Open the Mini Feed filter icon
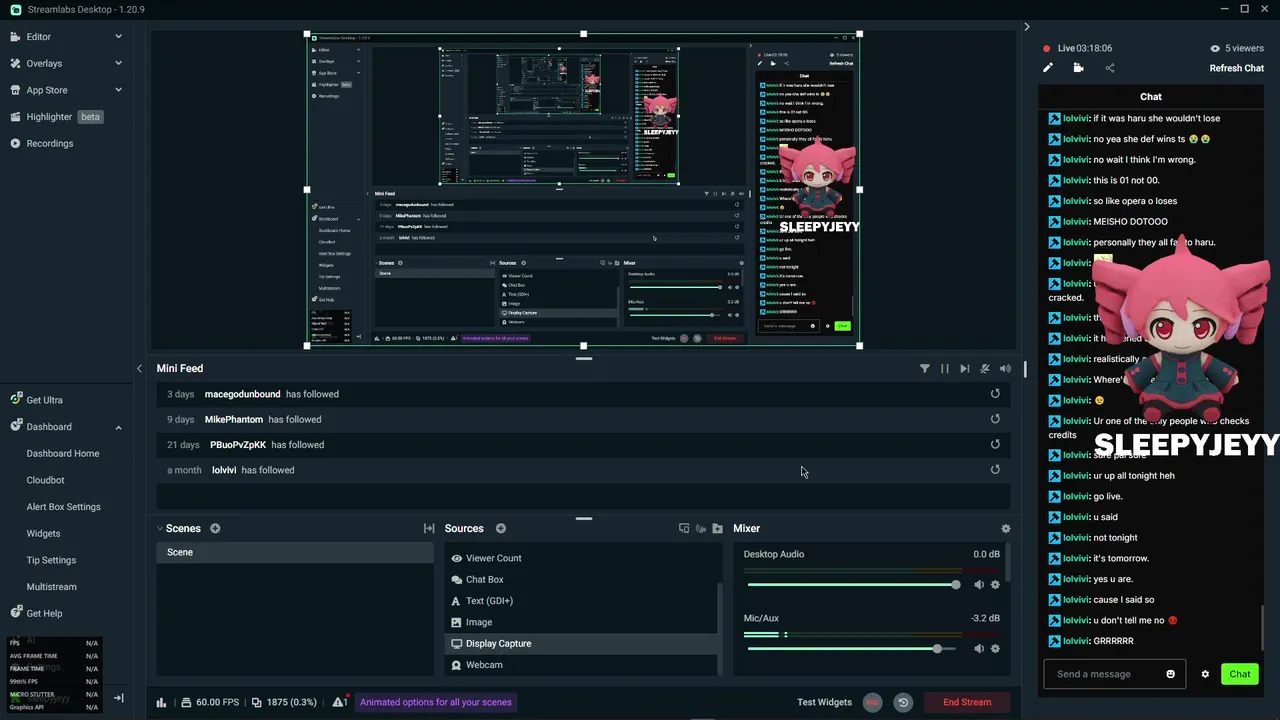 [924, 369]
